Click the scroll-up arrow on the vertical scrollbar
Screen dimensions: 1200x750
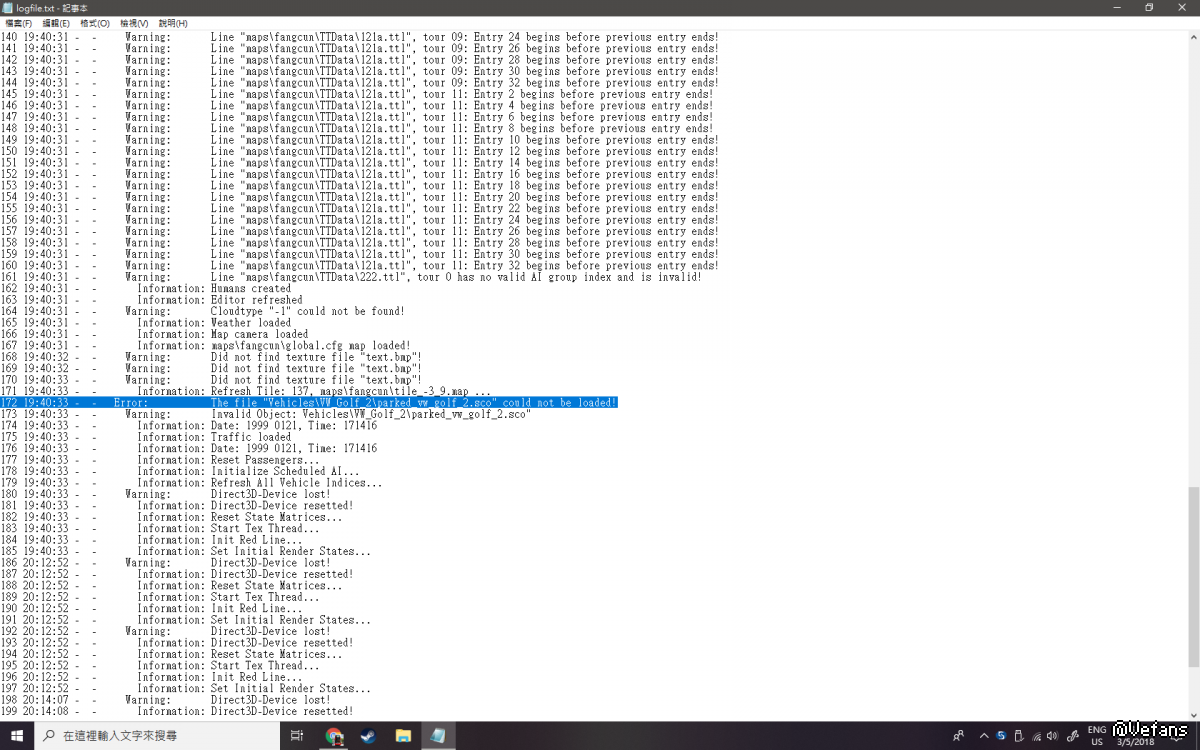pyautogui.click(x=1193, y=36)
